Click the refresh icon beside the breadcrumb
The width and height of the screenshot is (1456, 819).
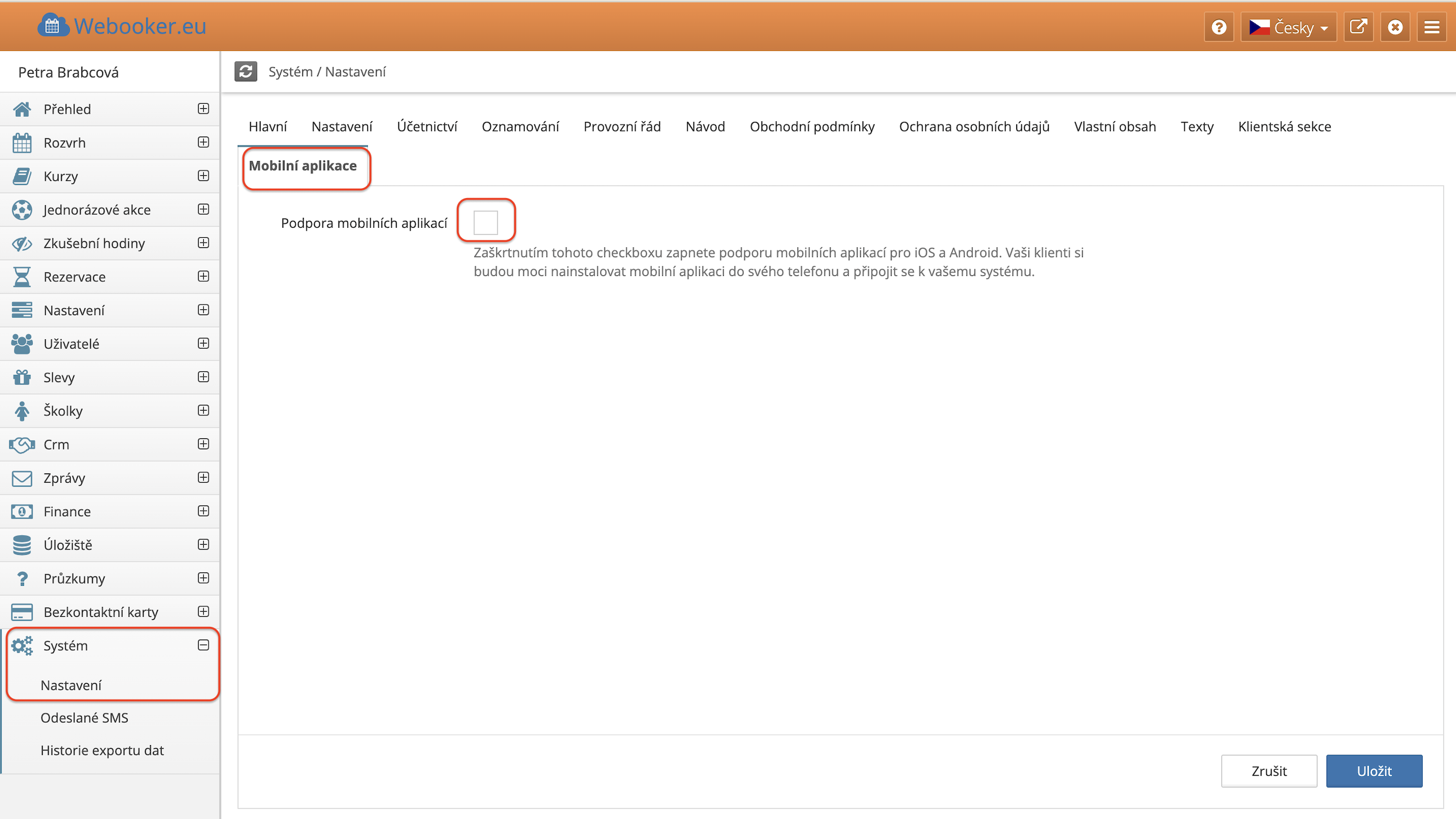[245, 71]
